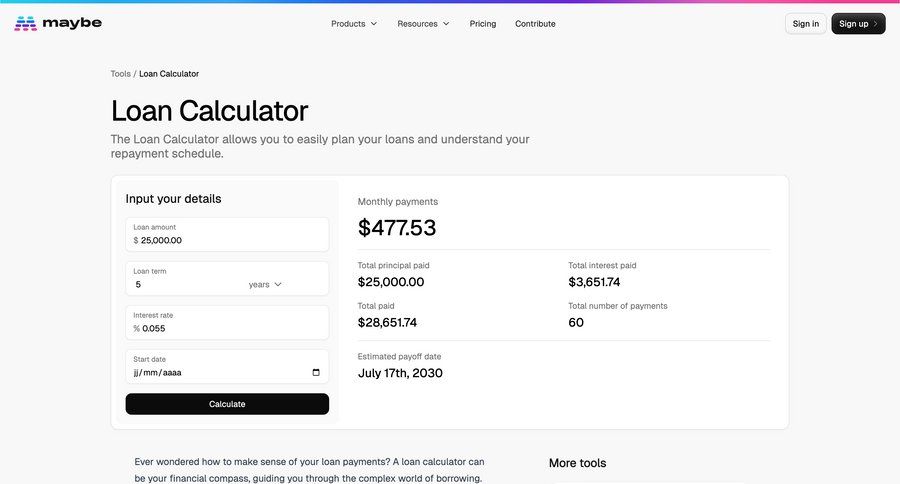Open the Contribute page

(536, 24)
